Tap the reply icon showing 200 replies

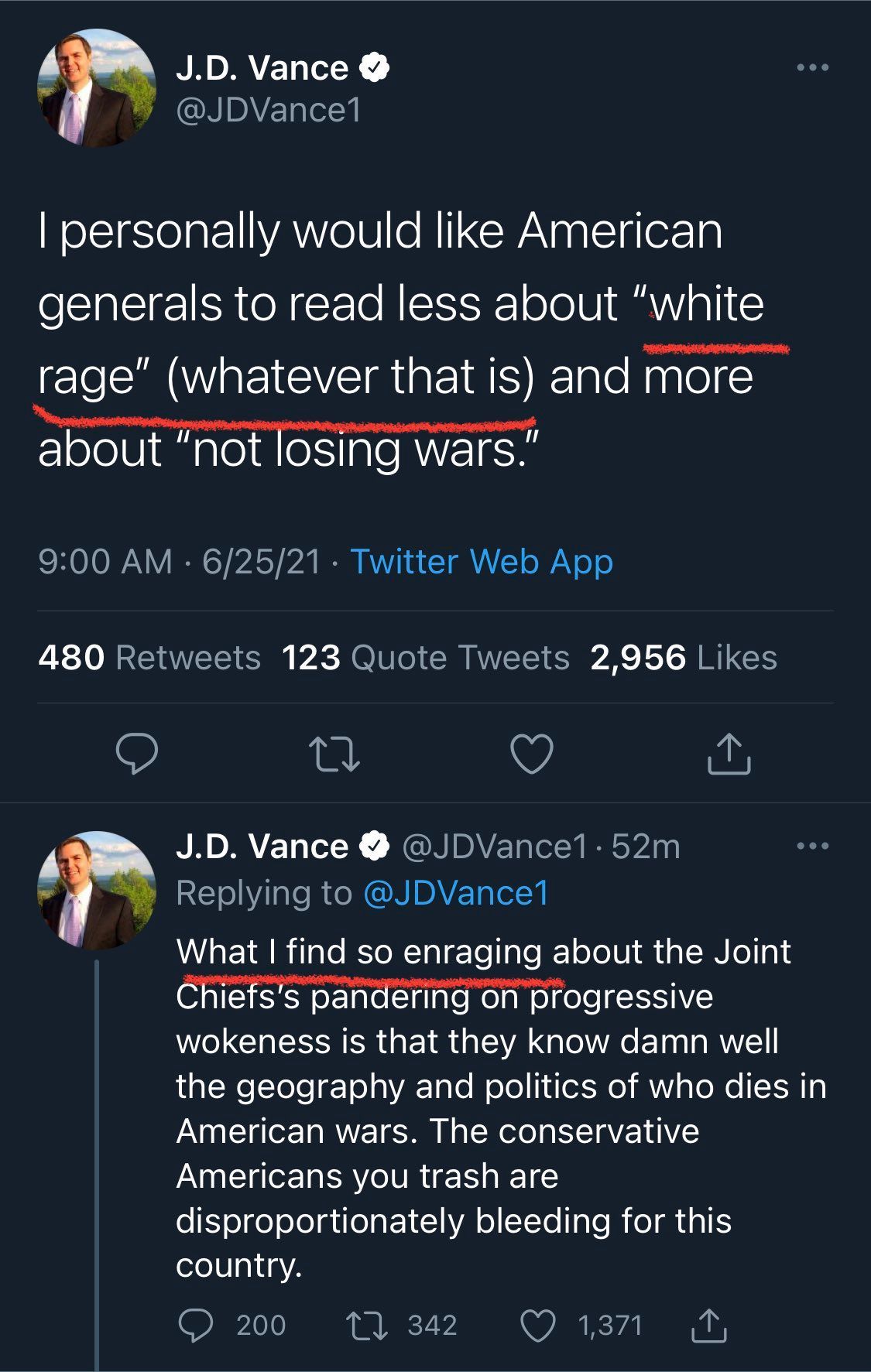[x=196, y=1325]
